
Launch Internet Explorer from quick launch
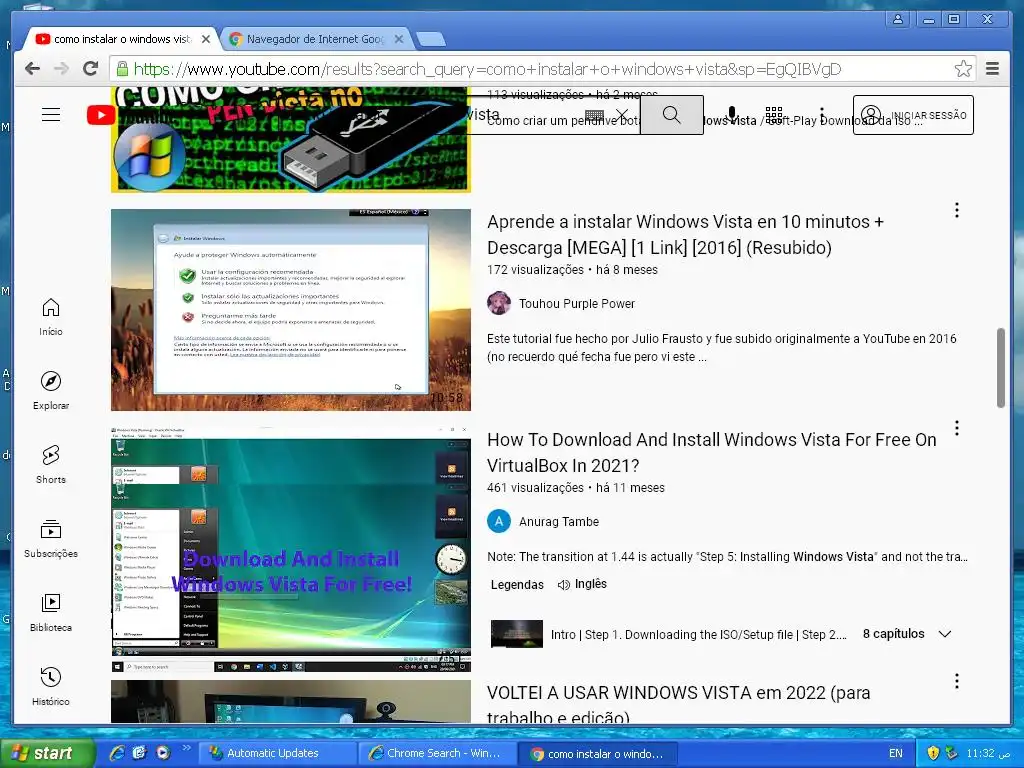tap(117, 753)
